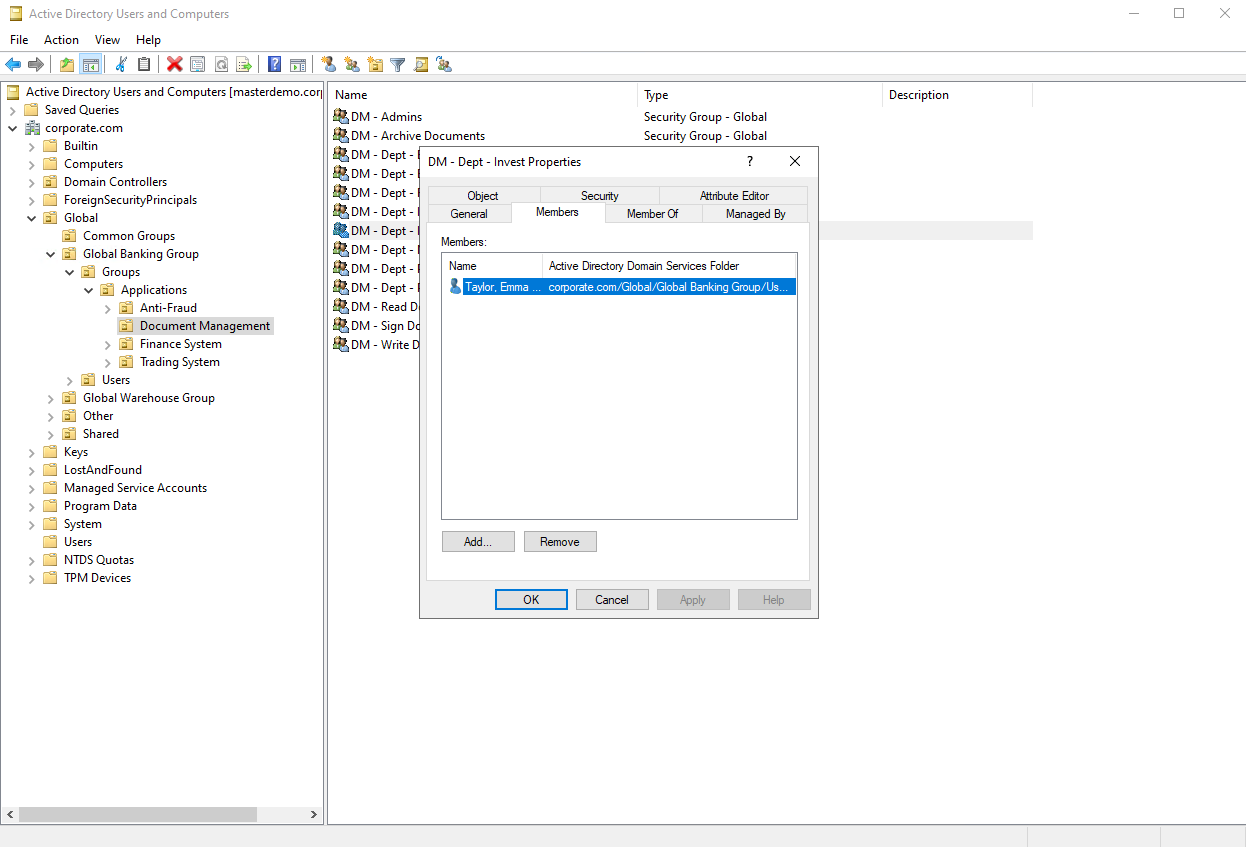Open the Action menu
The width and height of the screenshot is (1246, 847).
[61, 40]
